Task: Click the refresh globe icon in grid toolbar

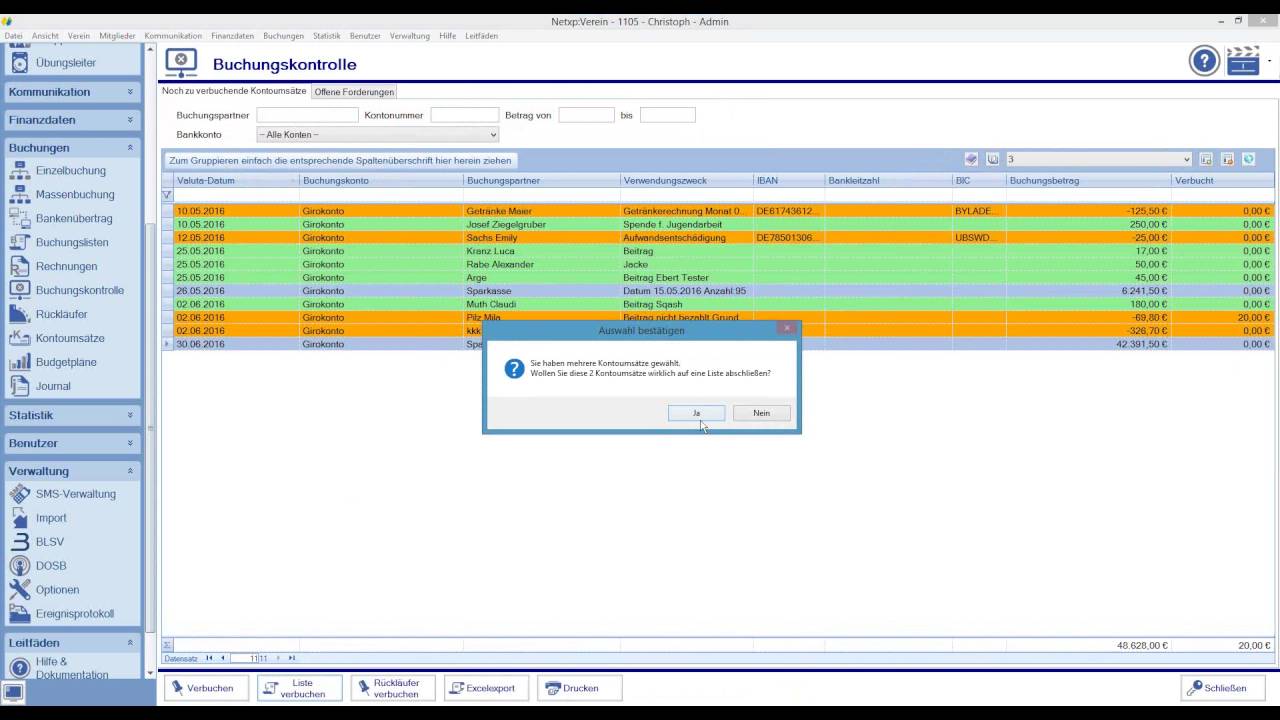Action: coord(1248,159)
